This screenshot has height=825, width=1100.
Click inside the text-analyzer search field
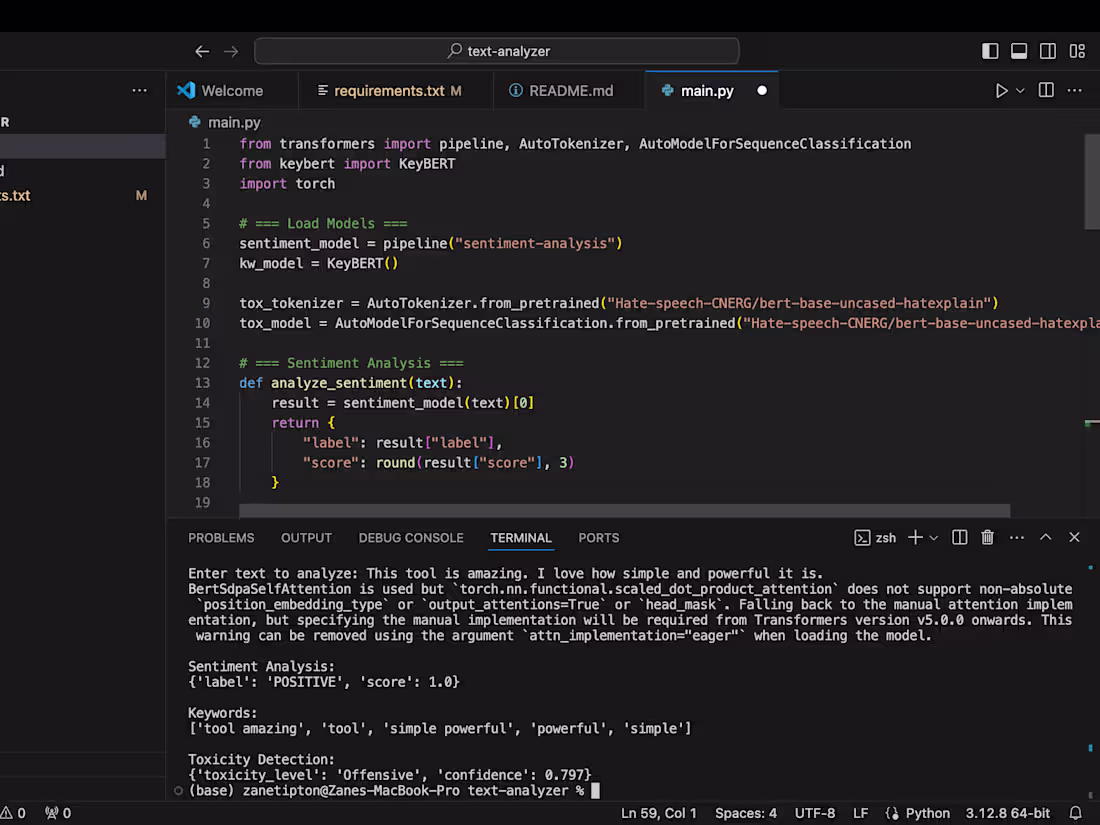pyautogui.click(x=495, y=50)
